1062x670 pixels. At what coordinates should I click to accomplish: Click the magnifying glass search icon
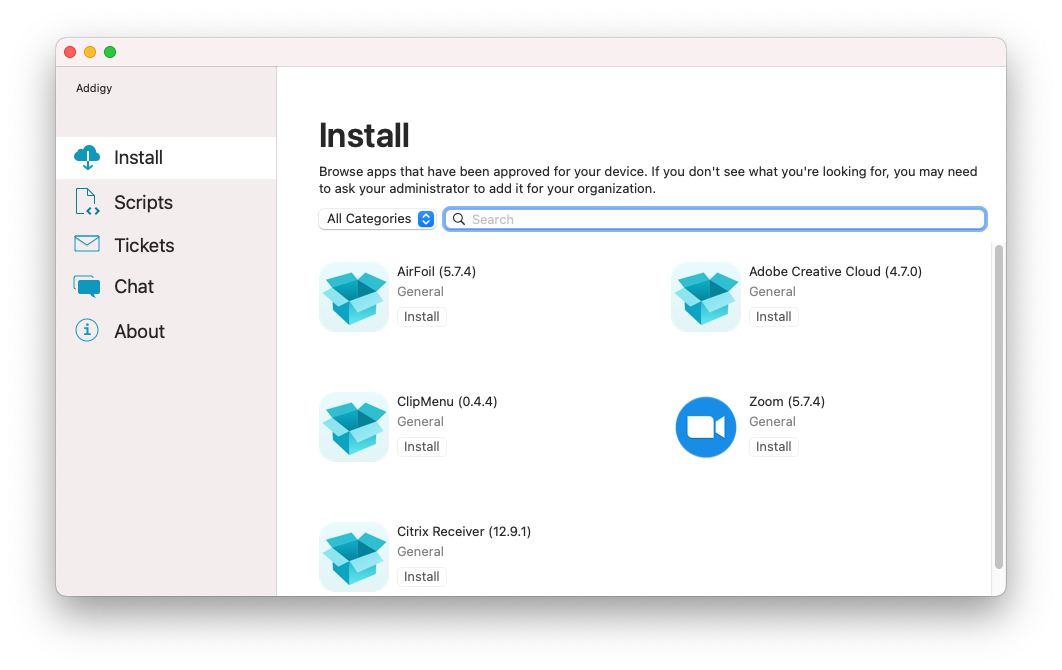(459, 219)
